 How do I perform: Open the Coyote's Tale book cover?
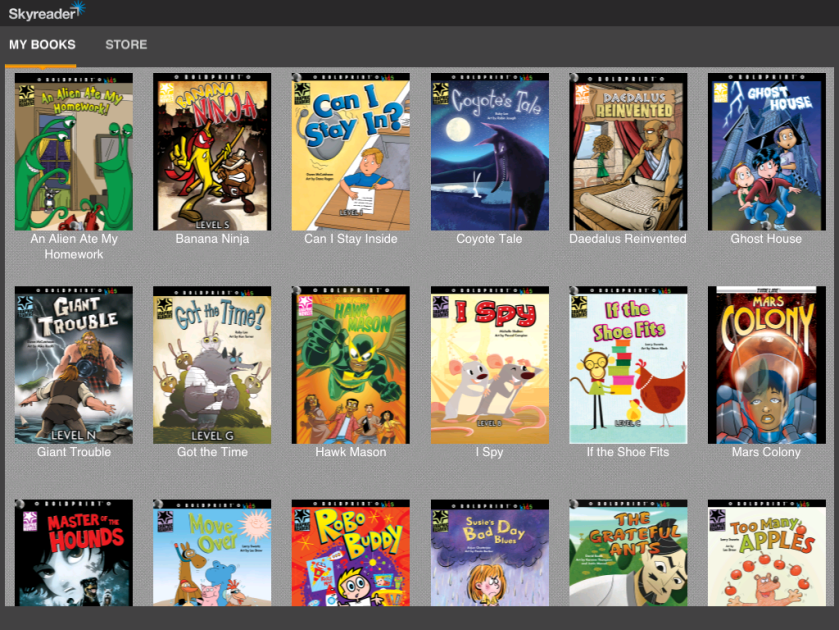point(489,152)
